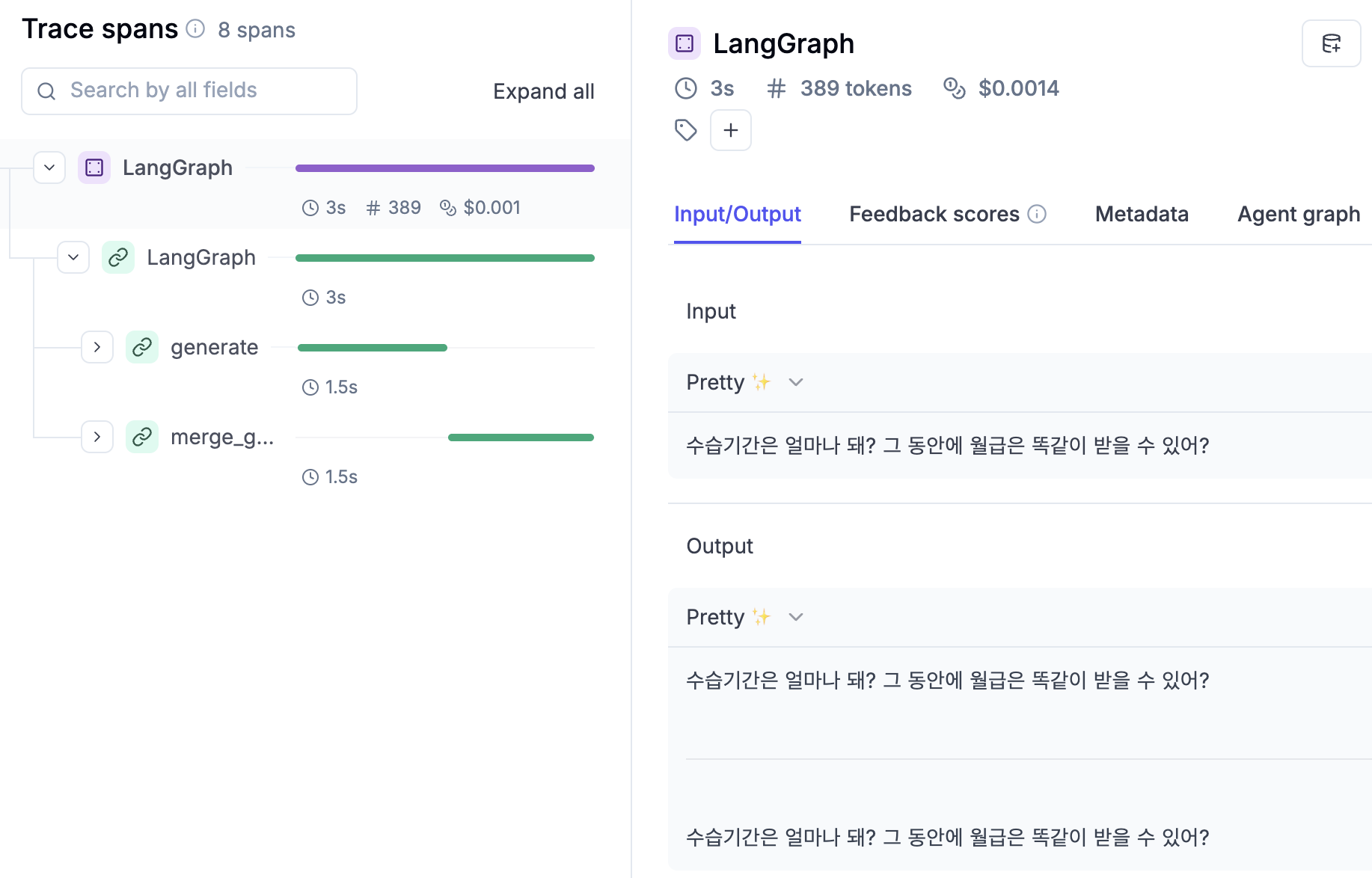Viewport: 1372px width, 878px height.
Task: Click the LangGraph header trace icon
Action: 685,43
